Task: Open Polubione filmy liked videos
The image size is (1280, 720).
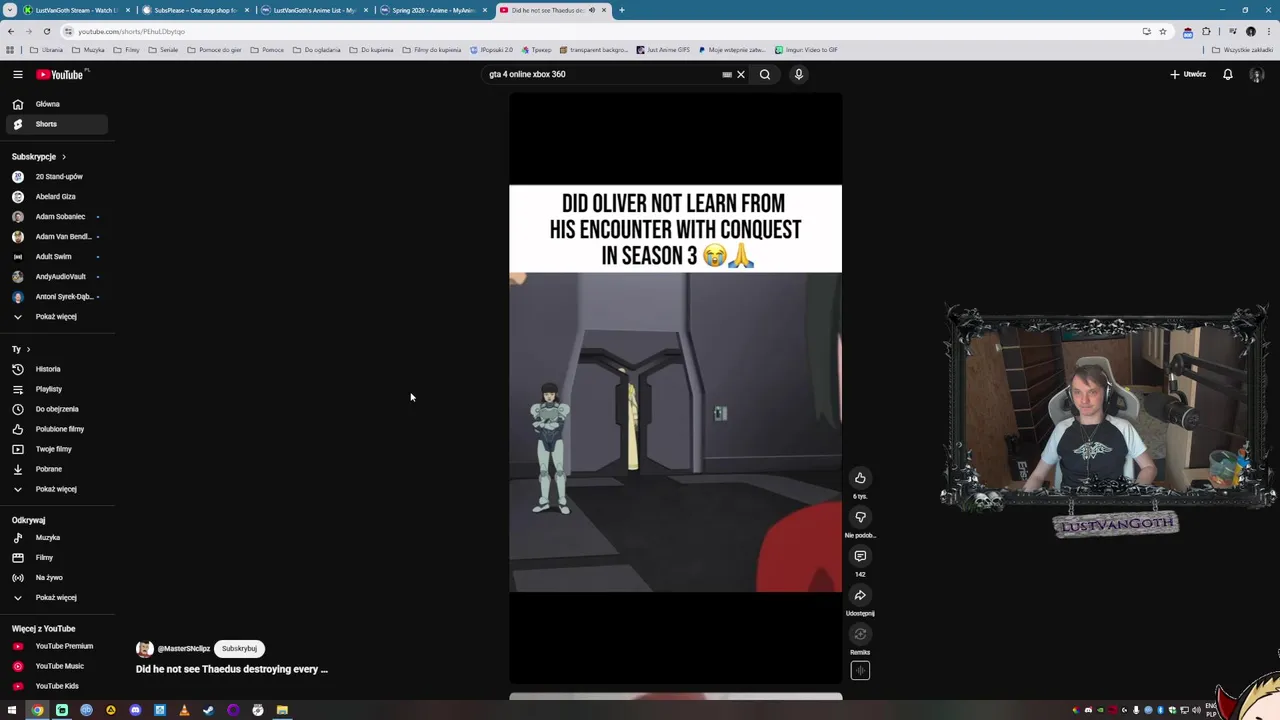Action: (x=56, y=429)
